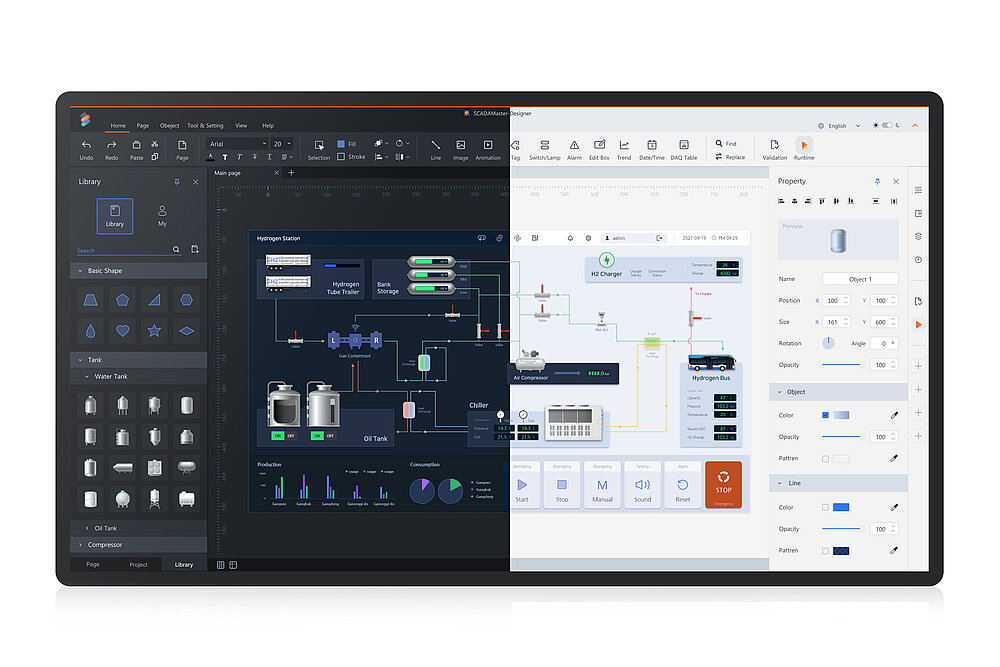Pin the Library panel
This screenshot has height=667, width=1000.
tap(177, 182)
